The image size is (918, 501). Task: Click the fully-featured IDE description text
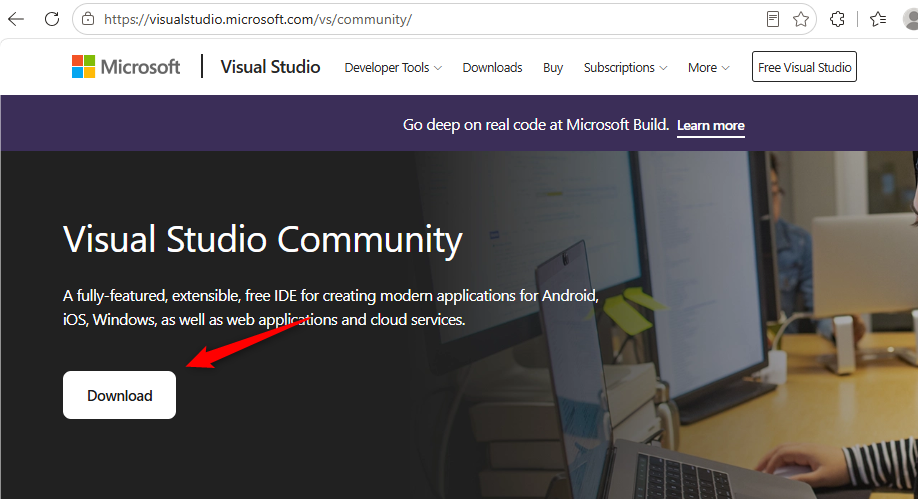331,307
